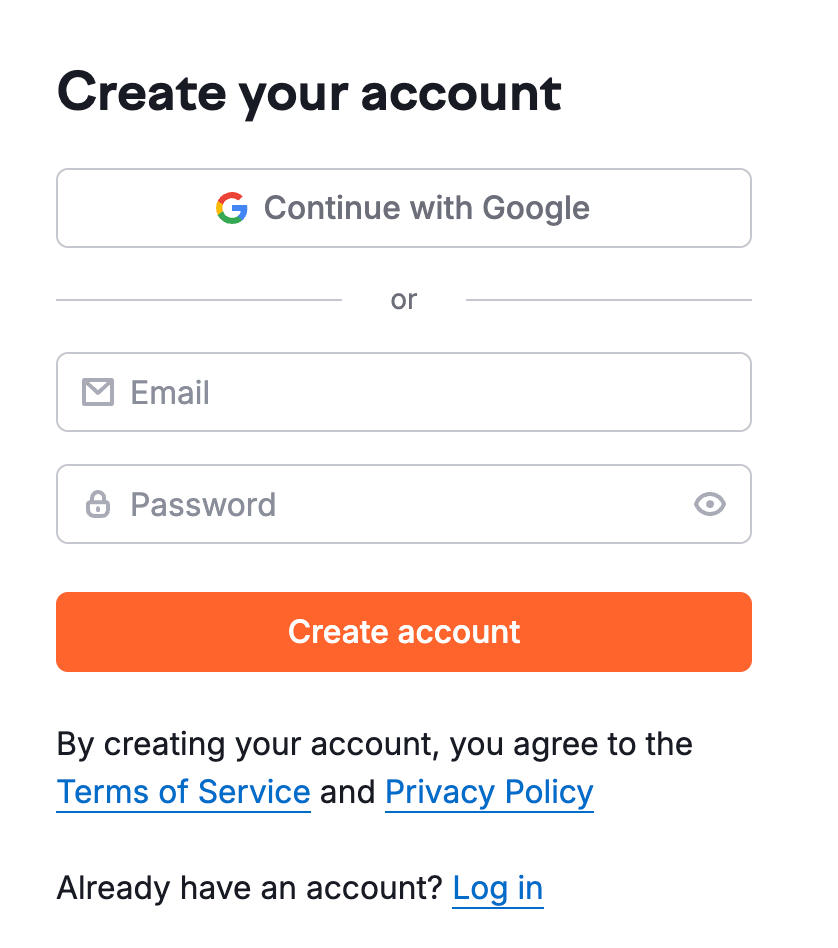Open the Terms of Service page
This screenshot has width=838, height=948.
183,791
